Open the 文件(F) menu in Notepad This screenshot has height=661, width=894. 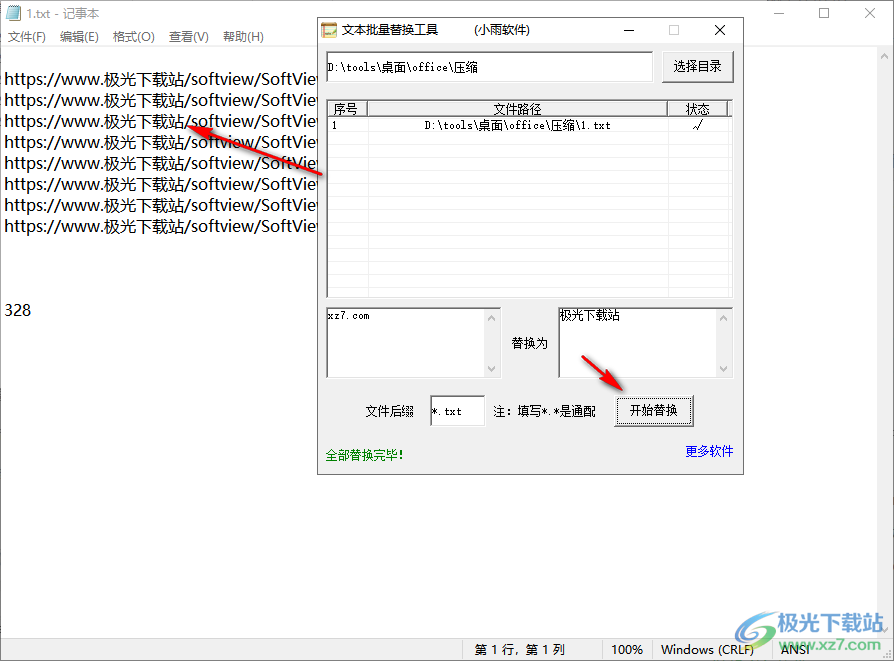click(x=27, y=37)
